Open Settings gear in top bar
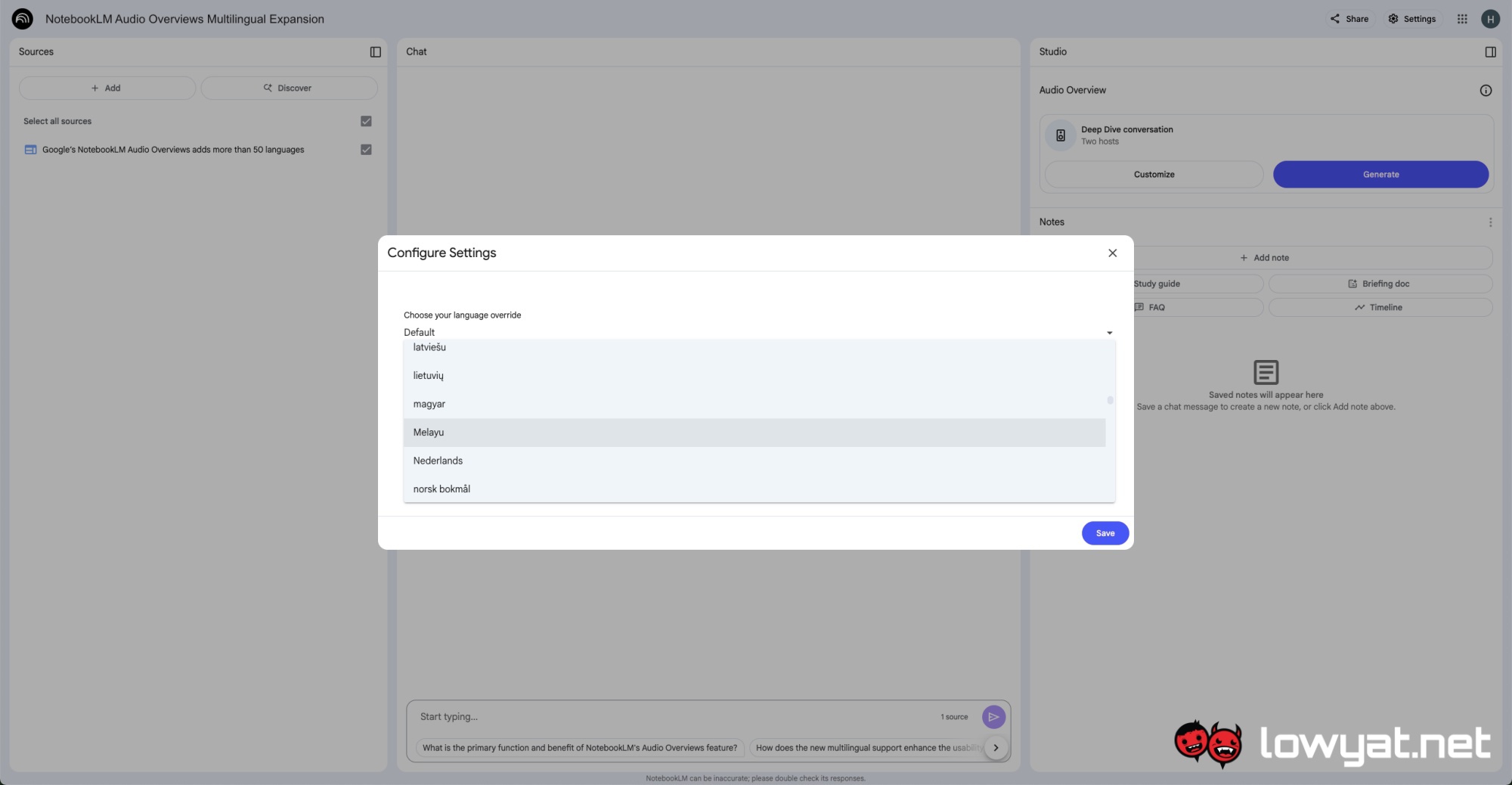The width and height of the screenshot is (1512, 785). click(x=1411, y=19)
